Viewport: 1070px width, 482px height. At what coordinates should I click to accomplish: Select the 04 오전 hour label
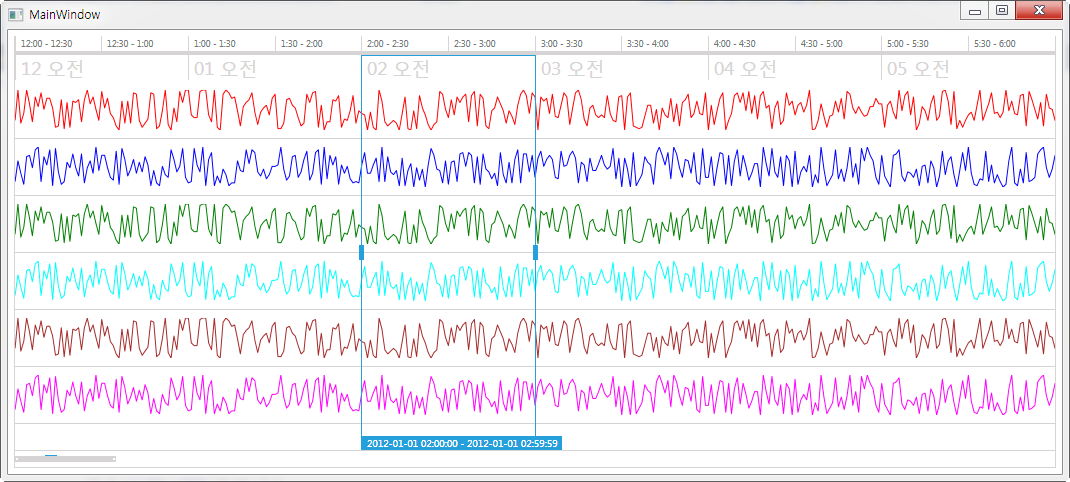(x=746, y=69)
